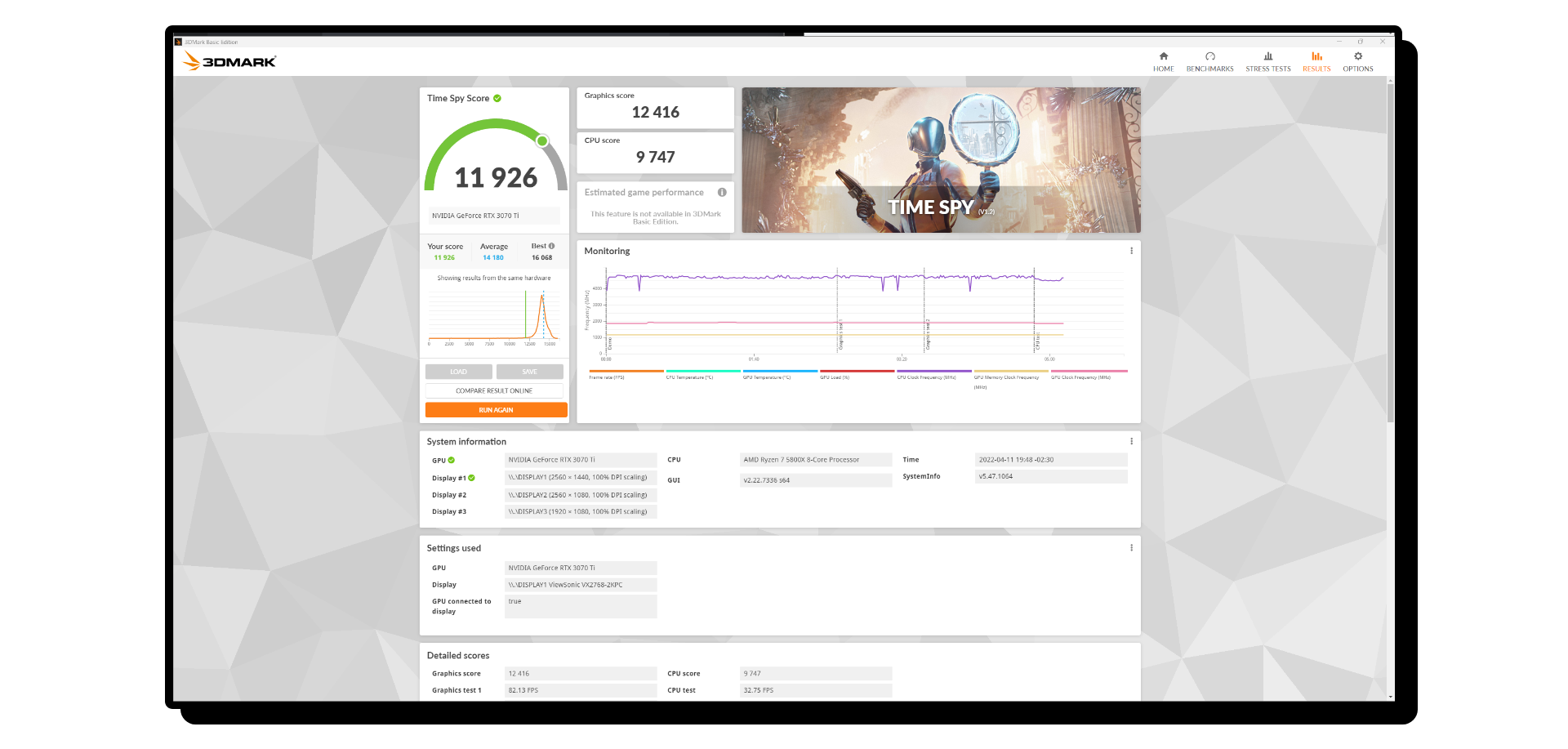Click the Display #2 value field
The width and height of the screenshot is (1568, 749).
[581, 495]
